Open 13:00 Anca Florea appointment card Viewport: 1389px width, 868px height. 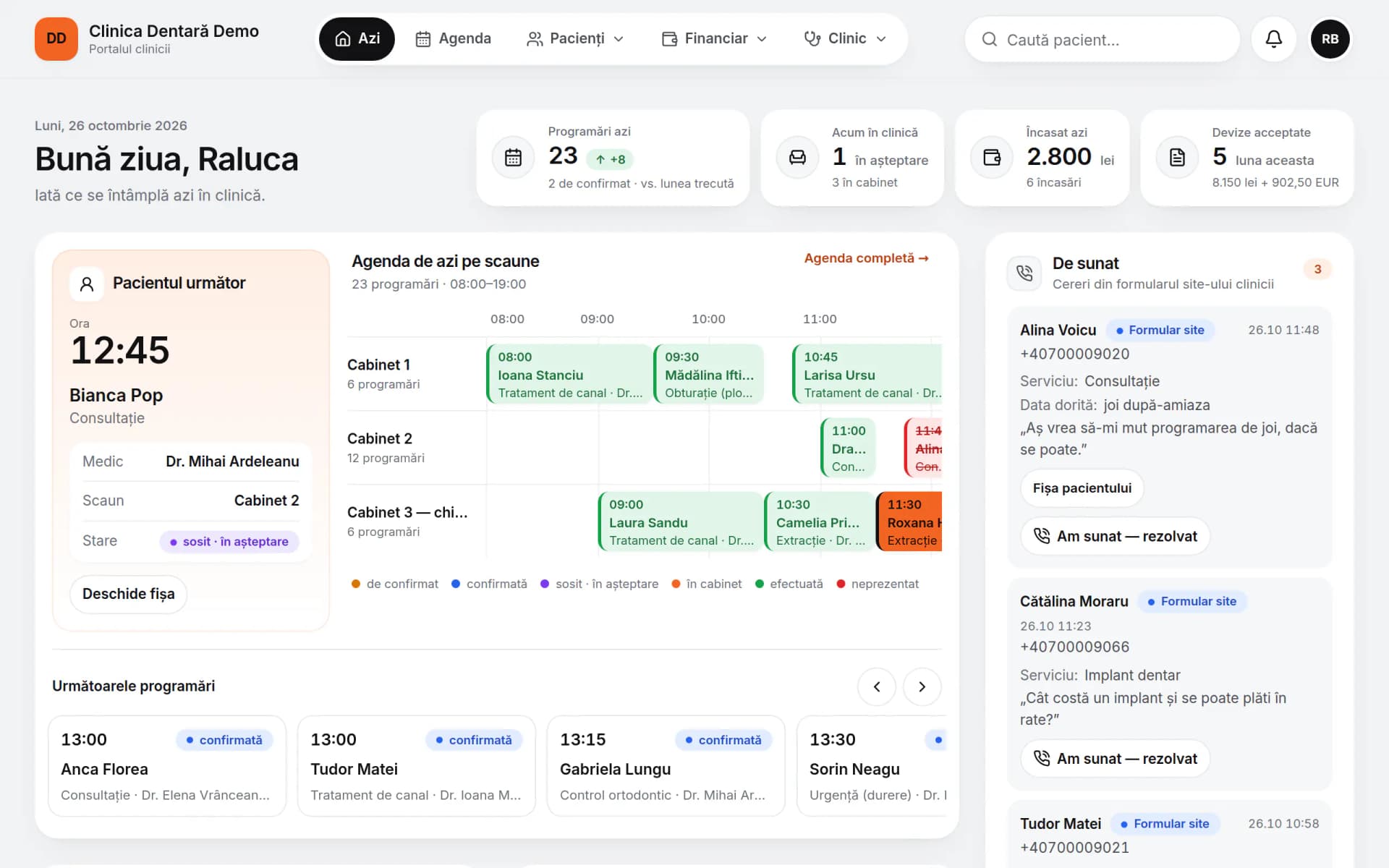pos(167,766)
